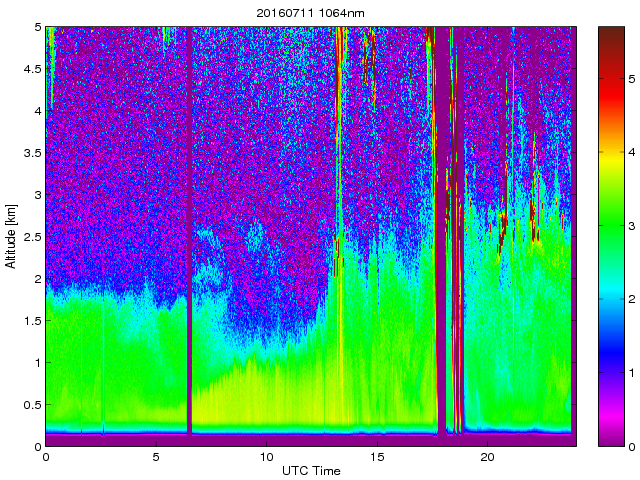This screenshot has height=480, width=640.
Task: Click the '2.5' altitude tick label
Action: (33, 237)
